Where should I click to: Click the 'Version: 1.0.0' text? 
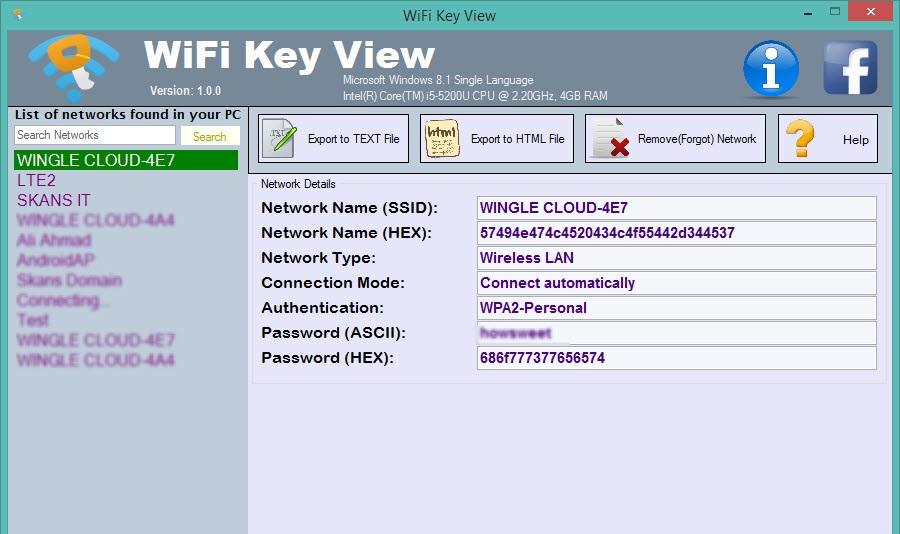185,91
